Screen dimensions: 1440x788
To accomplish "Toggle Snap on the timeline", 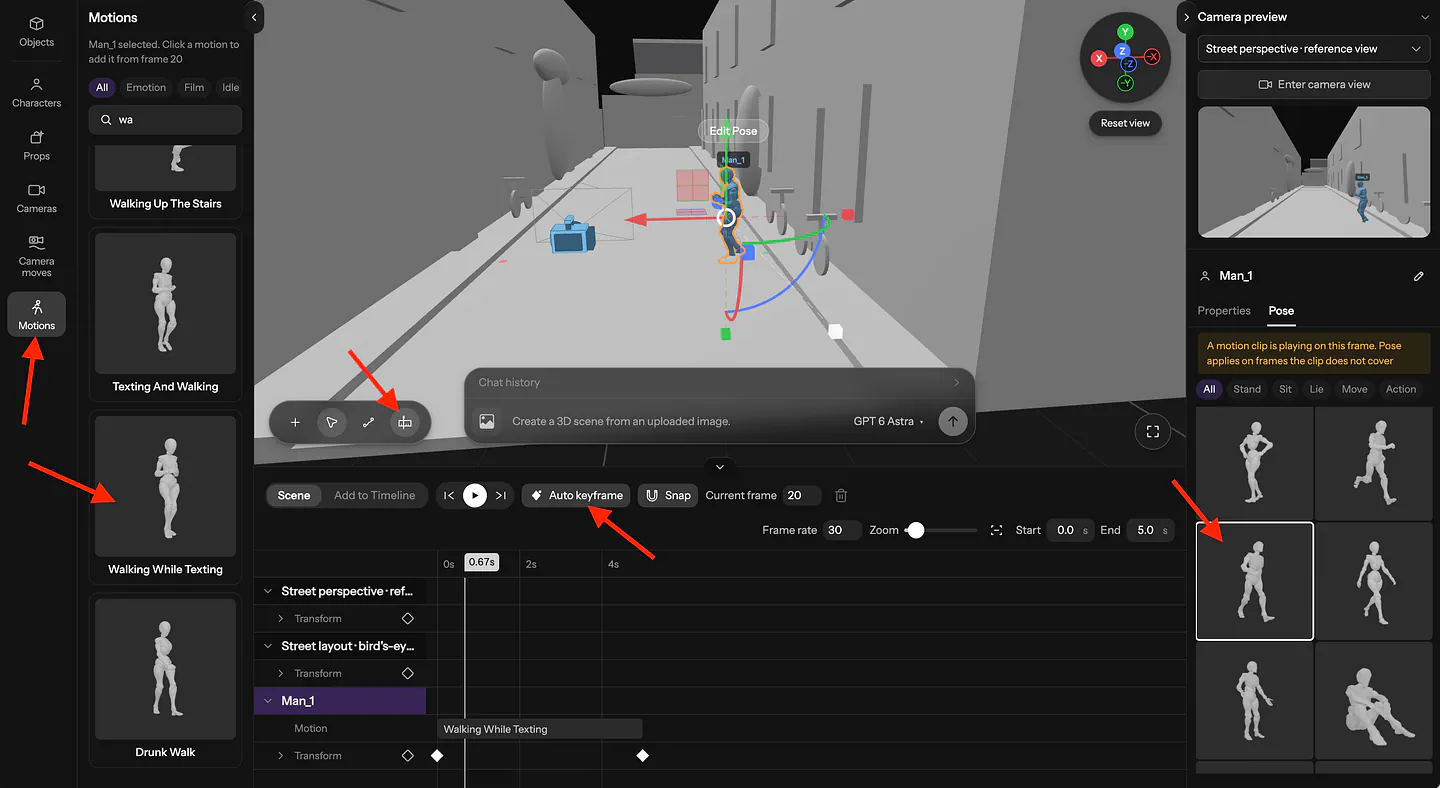I will point(668,495).
